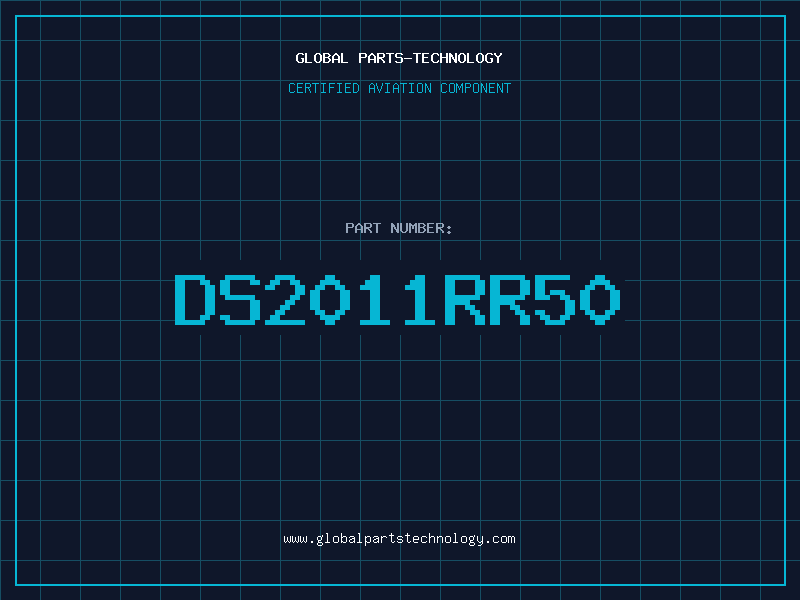Click the PART NUMBER: label
Image resolution: width=800 pixels, height=600 pixels.
click(399, 228)
